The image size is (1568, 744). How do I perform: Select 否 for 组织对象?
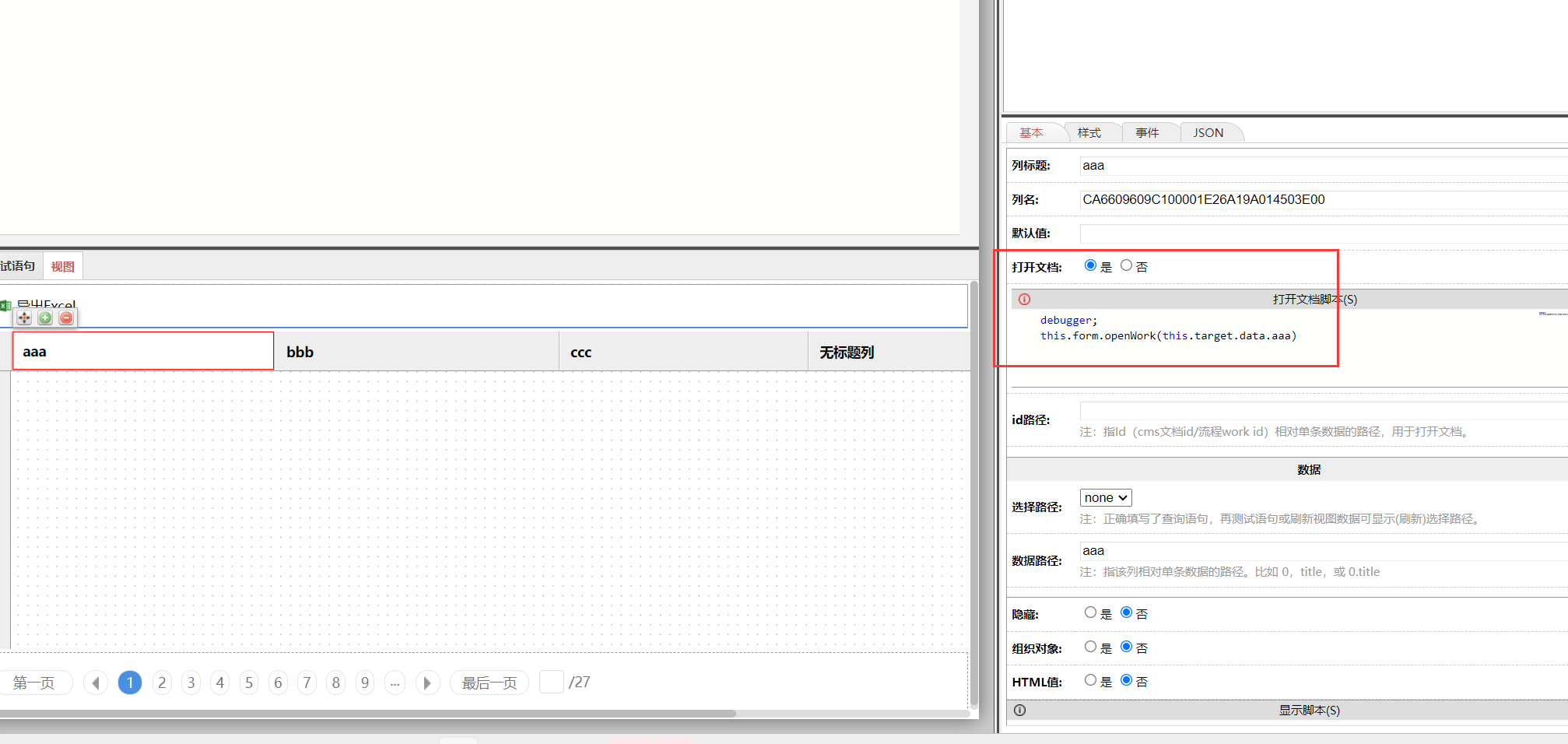(1126, 647)
